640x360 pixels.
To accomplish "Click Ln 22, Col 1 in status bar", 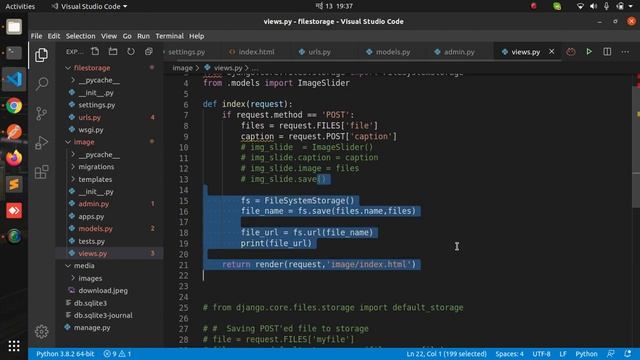I will [x=446, y=354].
